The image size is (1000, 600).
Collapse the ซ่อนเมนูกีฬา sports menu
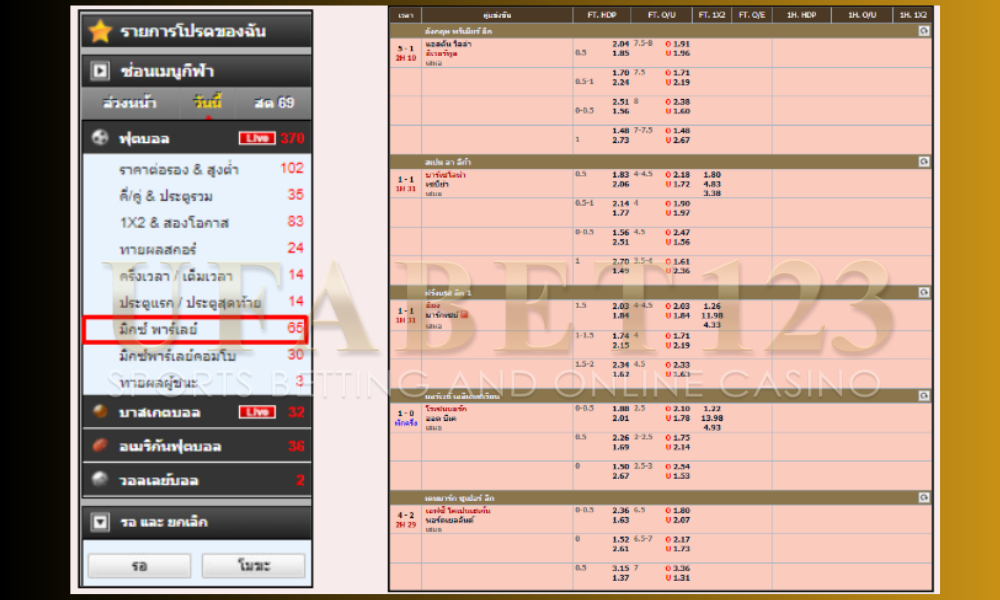pos(196,71)
